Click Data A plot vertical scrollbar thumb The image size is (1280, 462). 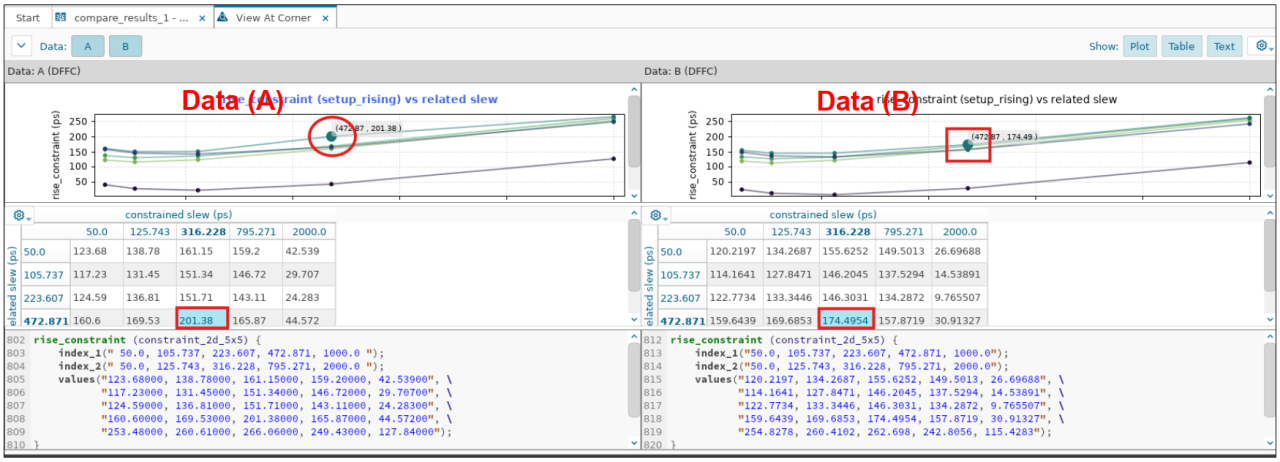pos(633,125)
